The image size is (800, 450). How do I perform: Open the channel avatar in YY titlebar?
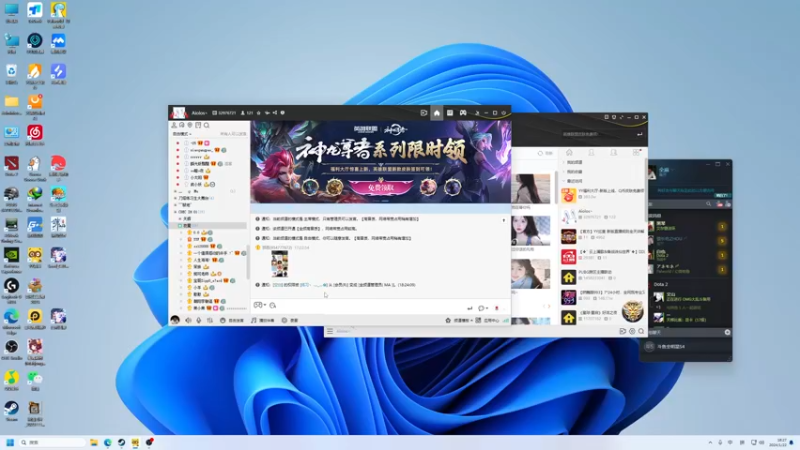coord(178,113)
